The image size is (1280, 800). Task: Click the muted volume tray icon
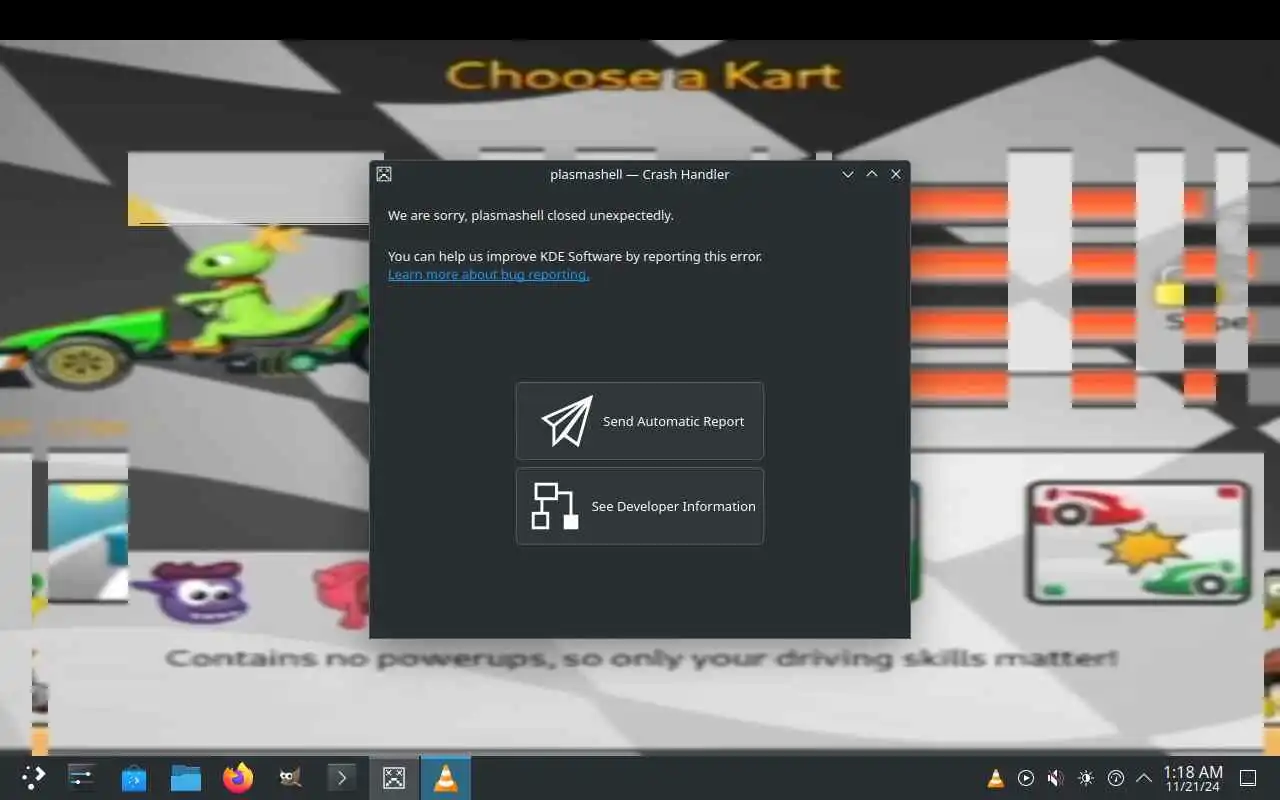[x=1056, y=778]
